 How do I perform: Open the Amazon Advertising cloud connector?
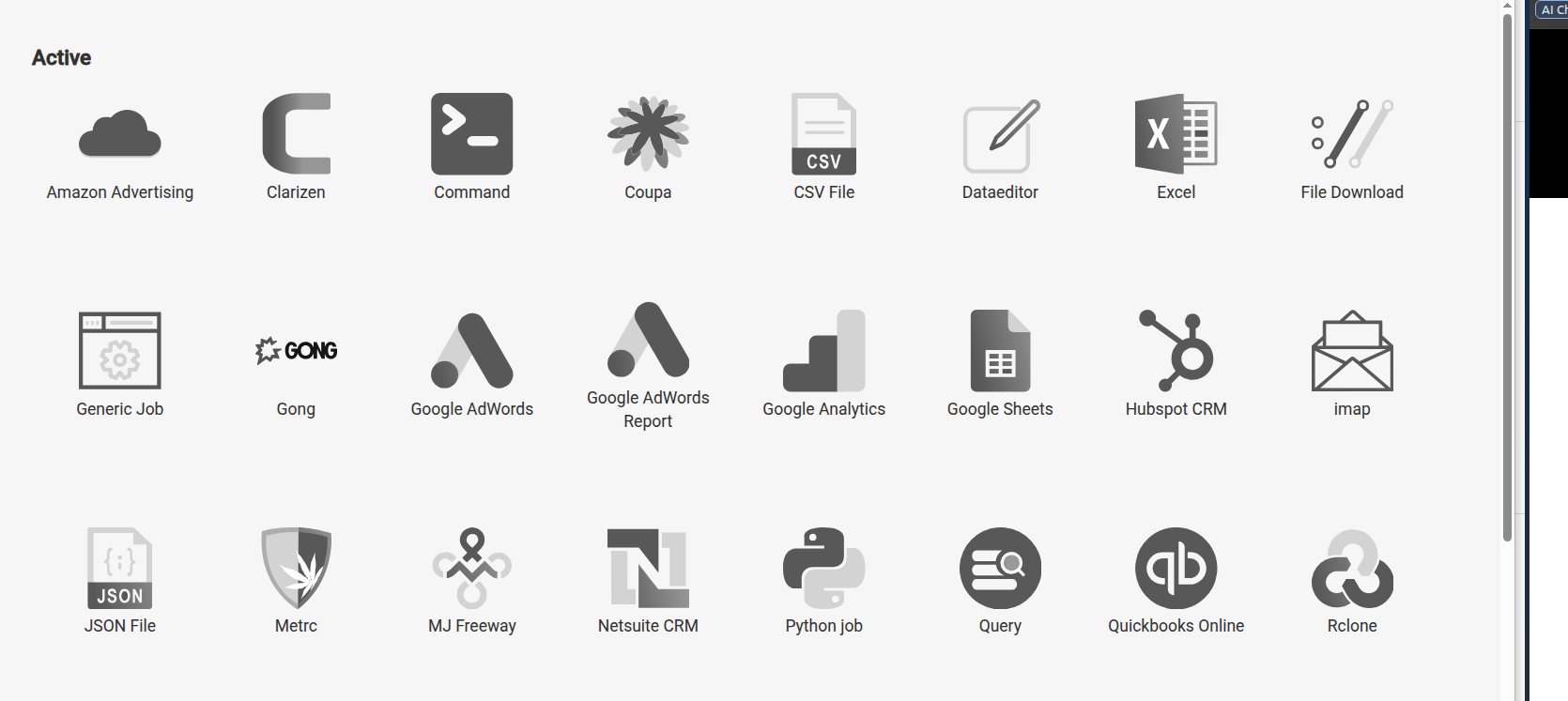tap(120, 133)
